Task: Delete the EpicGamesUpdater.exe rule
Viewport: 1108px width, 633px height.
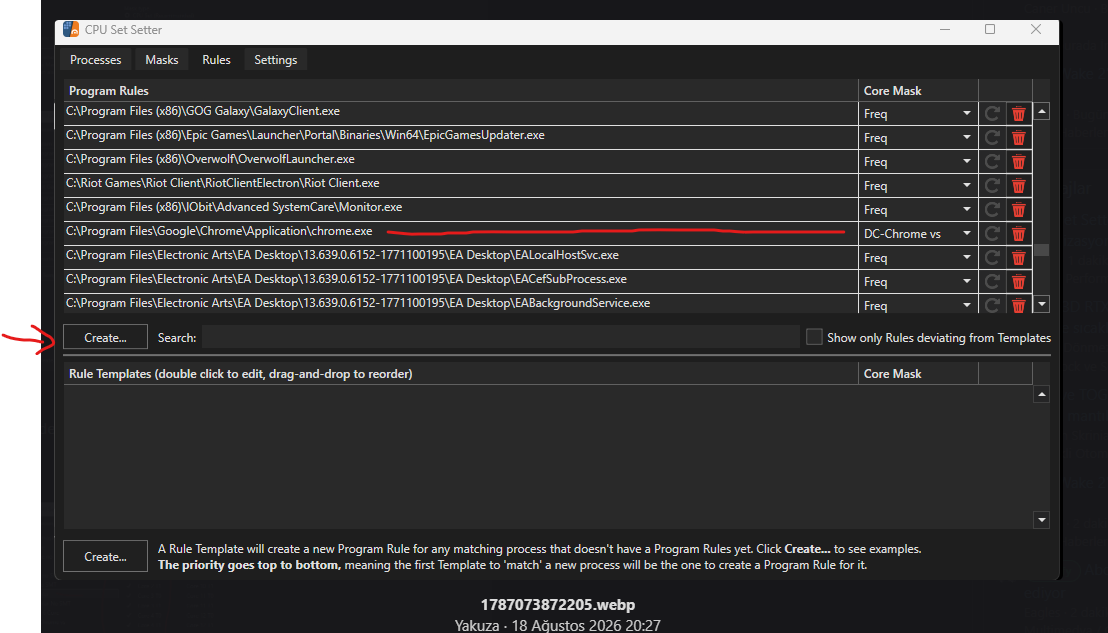Action: (1018, 138)
